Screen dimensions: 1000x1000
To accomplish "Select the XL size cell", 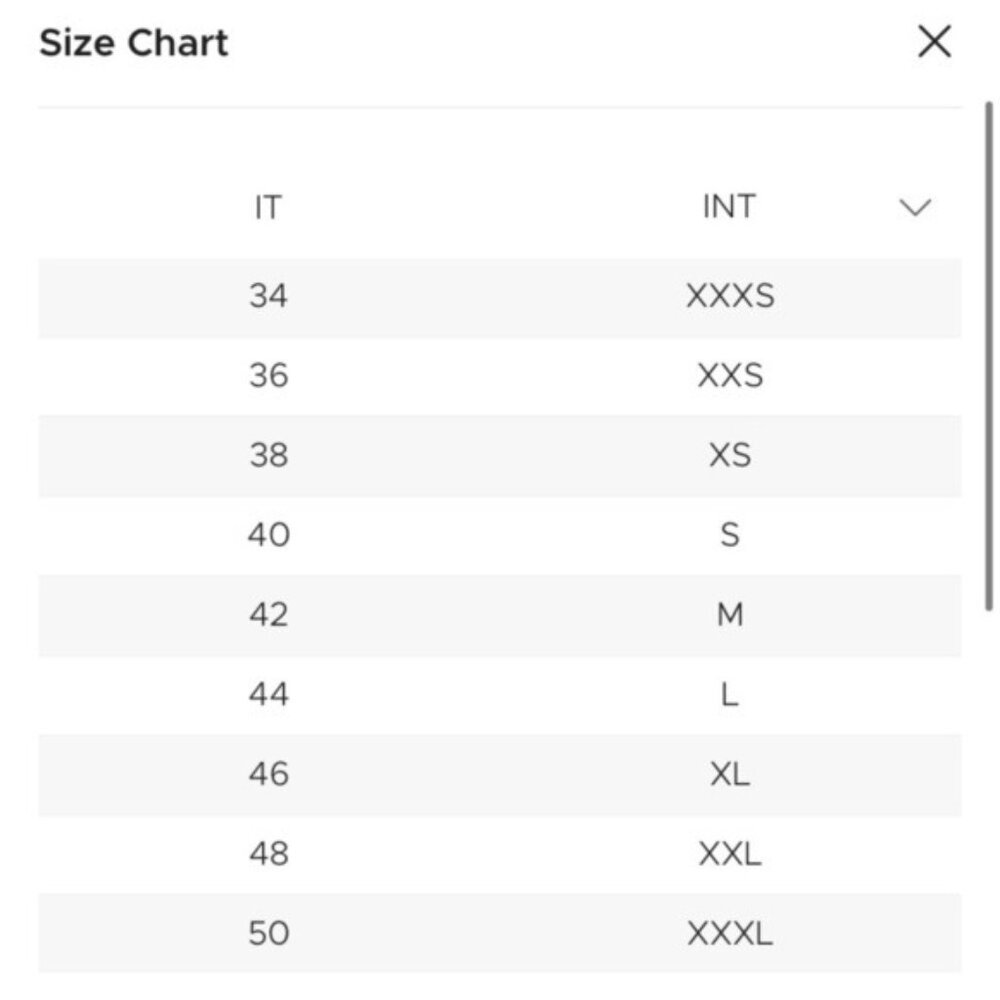I will pyautogui.click(x=730, y=774).
